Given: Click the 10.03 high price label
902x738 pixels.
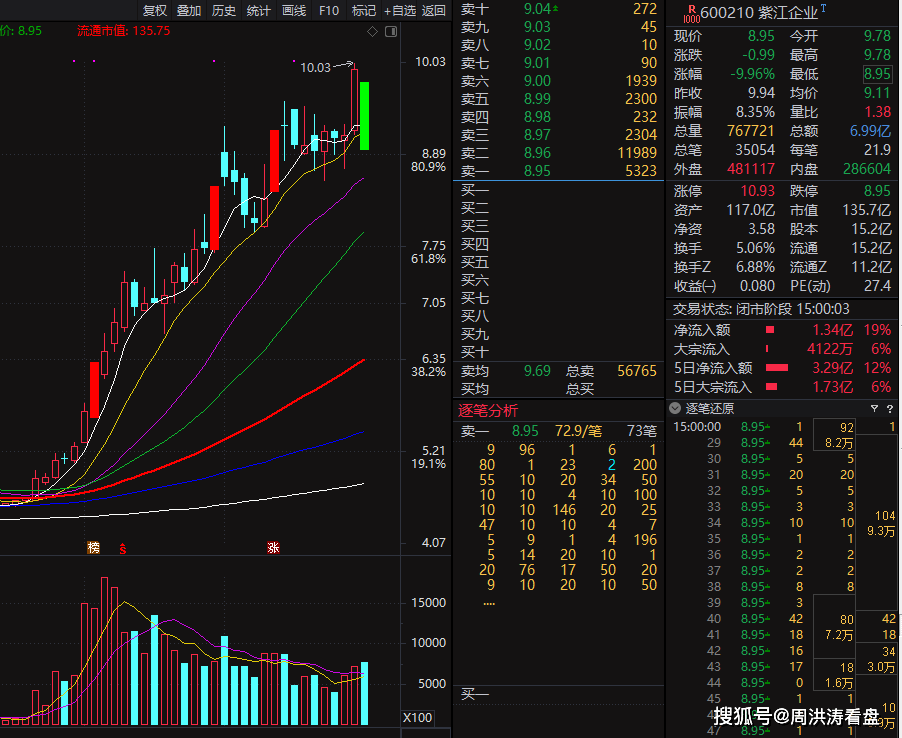Looking at the screenshot, I should 315,68.
